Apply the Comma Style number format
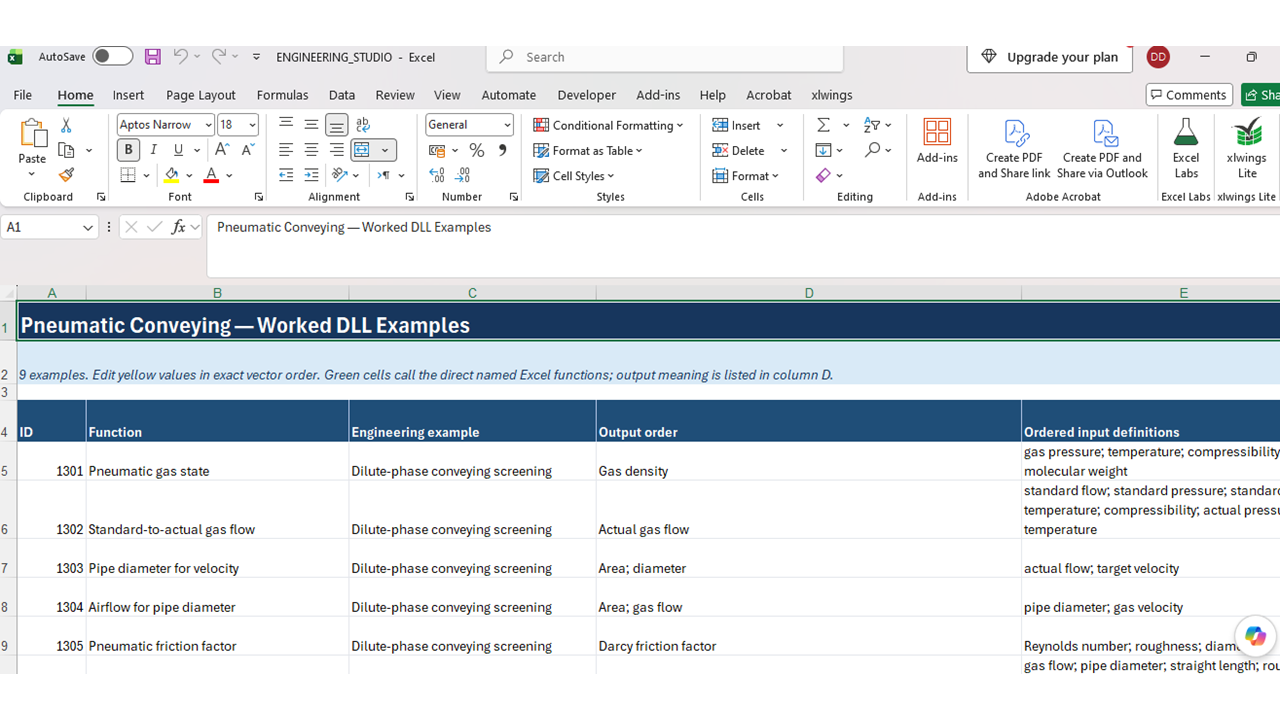This screenshot has width=1280, height=720. tap(502, 150)
